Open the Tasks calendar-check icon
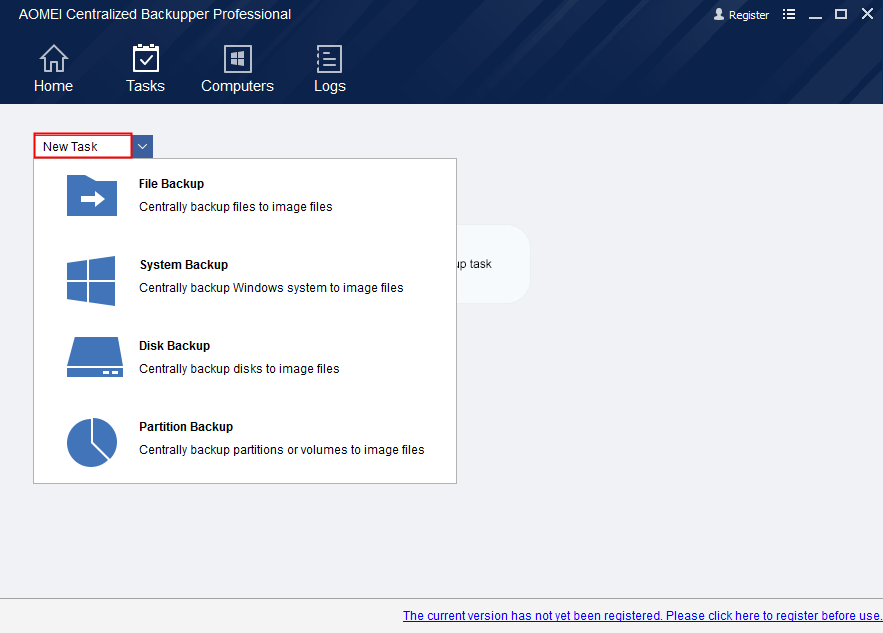The height and width of the screenshot is (633, 883). click(x=145, y=58)
